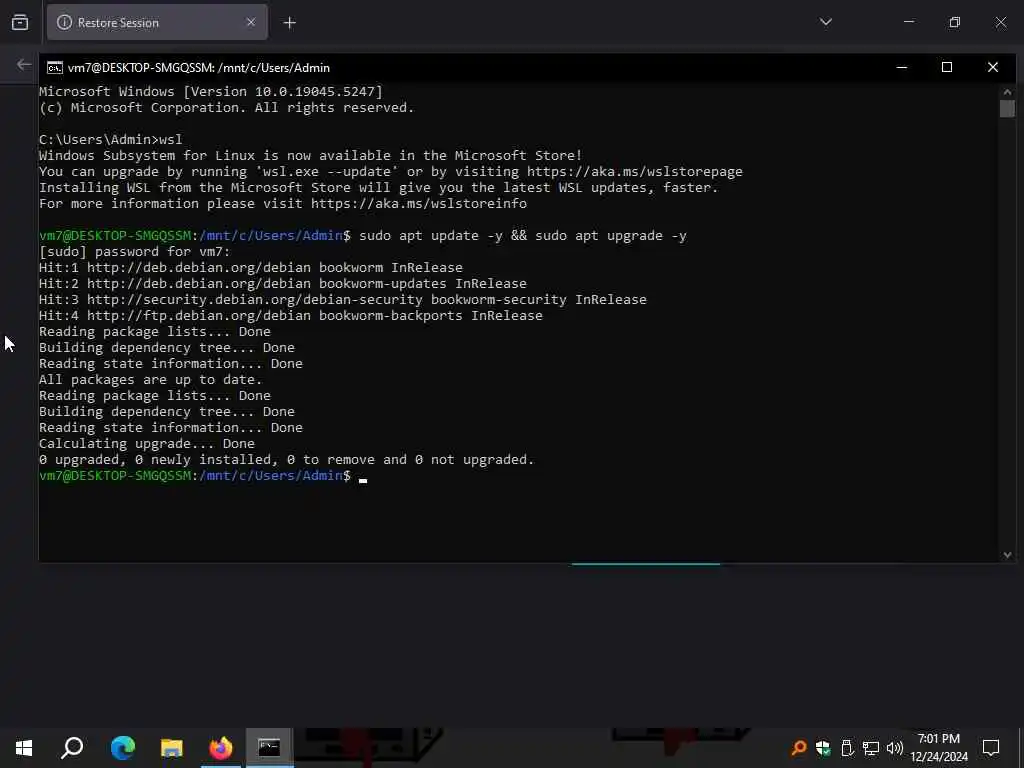The image size is (1024, 768).
Task: Open console window system menu icon
Action: [x=55, y=68]
